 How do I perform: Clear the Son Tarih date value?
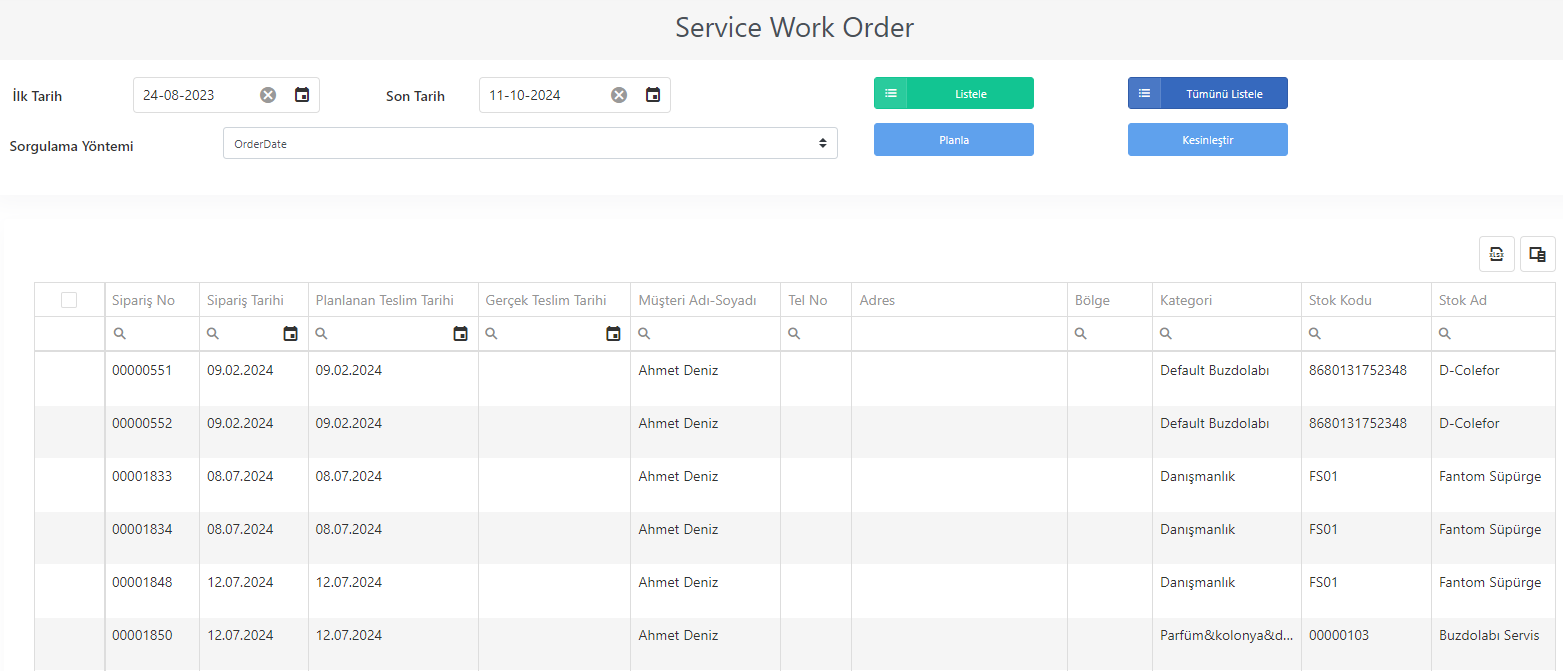click(x=619, y=95)
